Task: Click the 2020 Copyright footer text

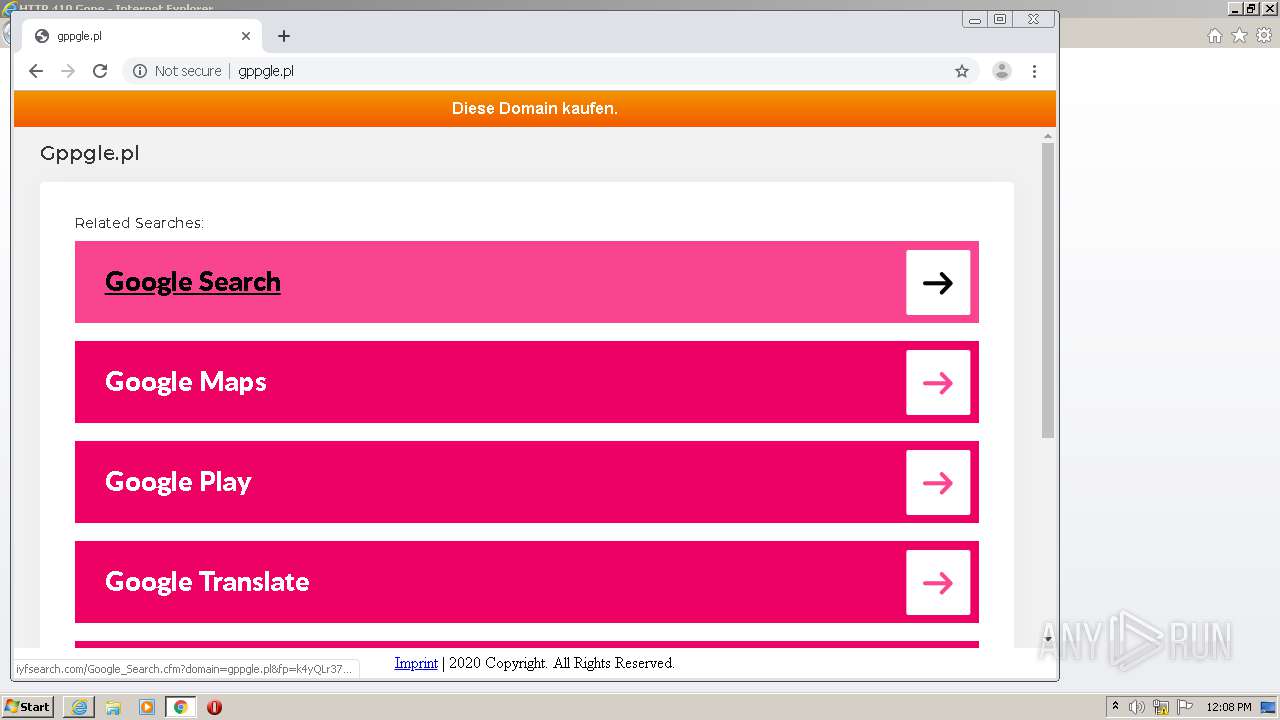Action: [562, 663]
